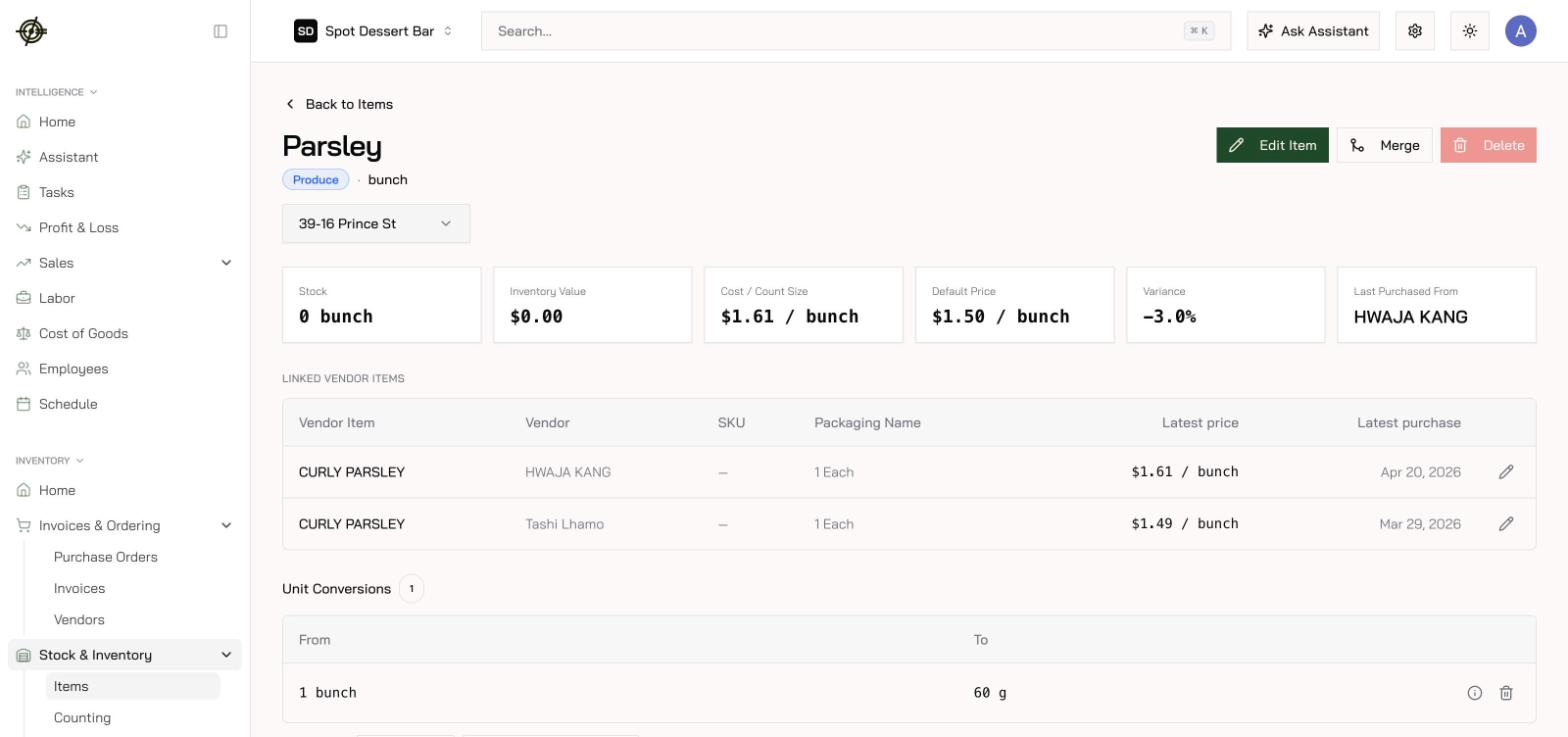The width and height of the screenshot is (1568, 737).
Task: Edit Tashi Lhamo vendor item pencil
Action: pyautogui.click(x=1506, y=524)
